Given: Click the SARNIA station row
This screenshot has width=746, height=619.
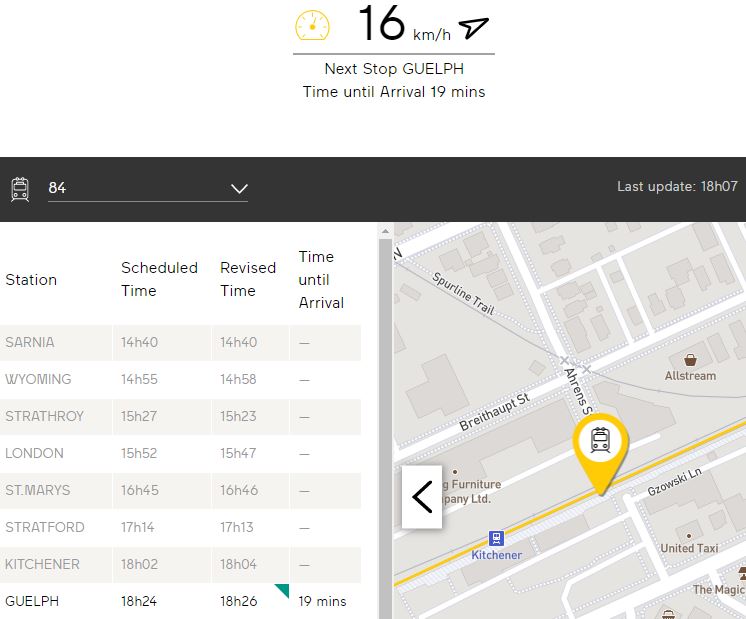Looking at the screenshot, I should [180, 342].
